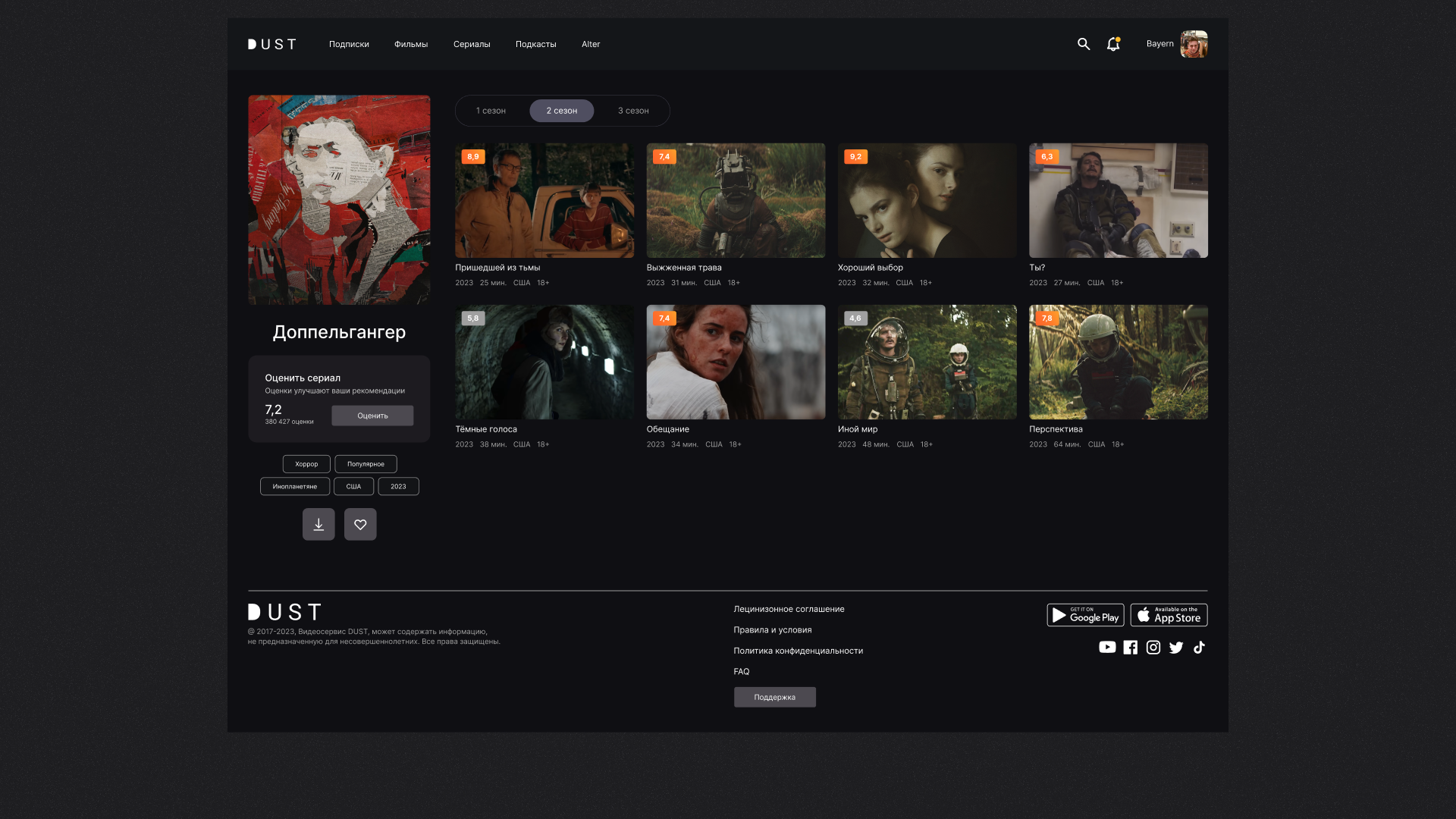The width and height of the screenshot is (1456, 819).
Task: Open the Политика конфиденциальности link
Action: [798, 650]
